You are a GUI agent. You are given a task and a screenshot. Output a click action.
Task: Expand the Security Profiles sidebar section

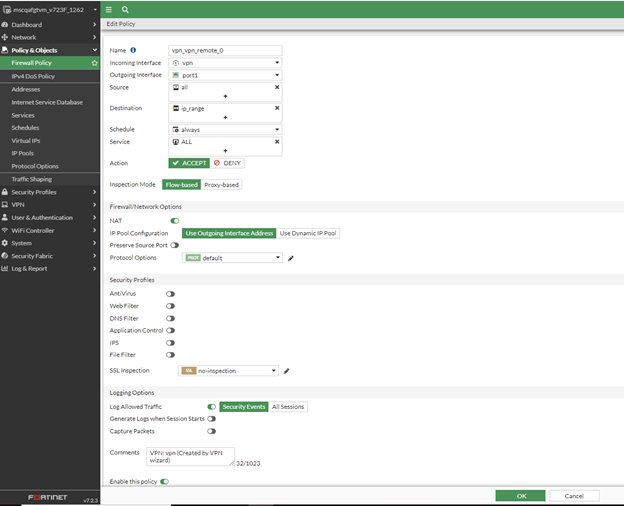50,192
